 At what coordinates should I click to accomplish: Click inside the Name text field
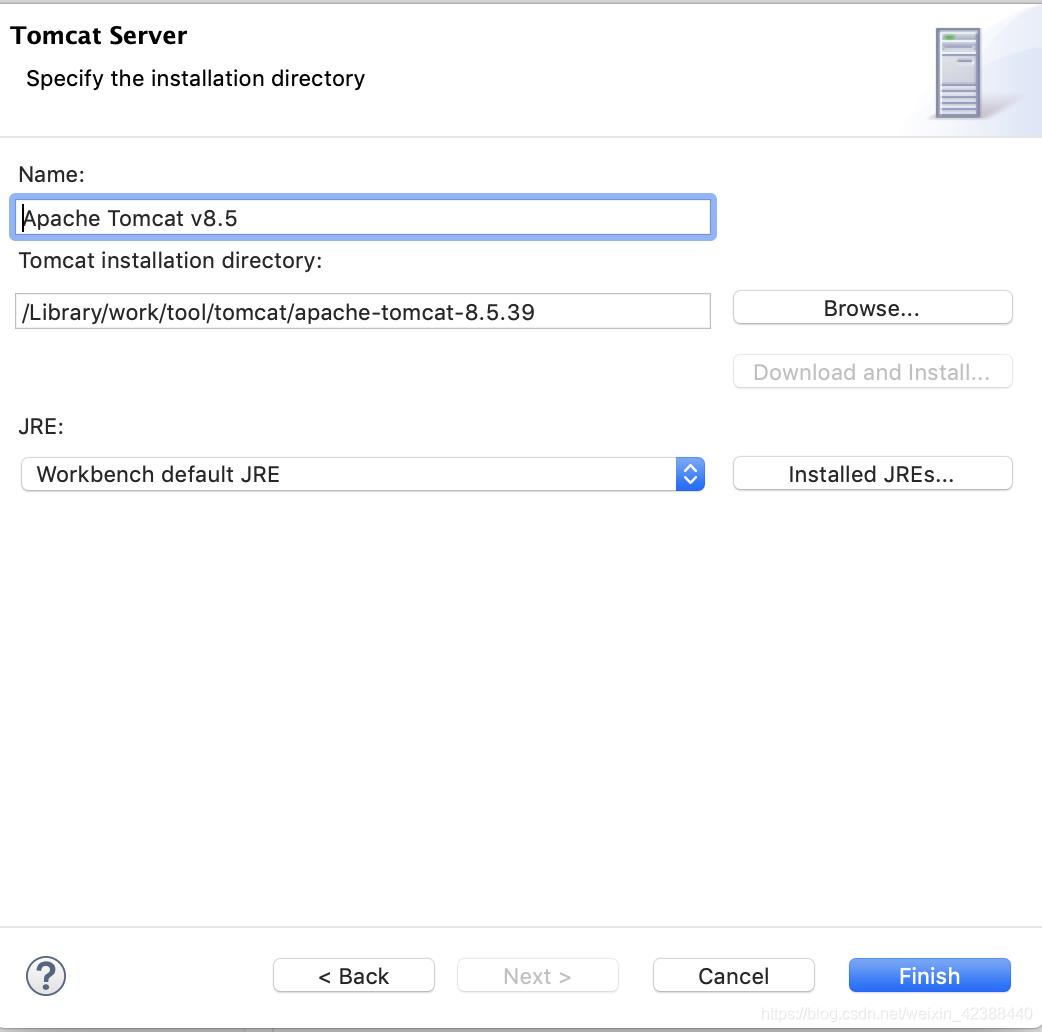coord(360,217)
